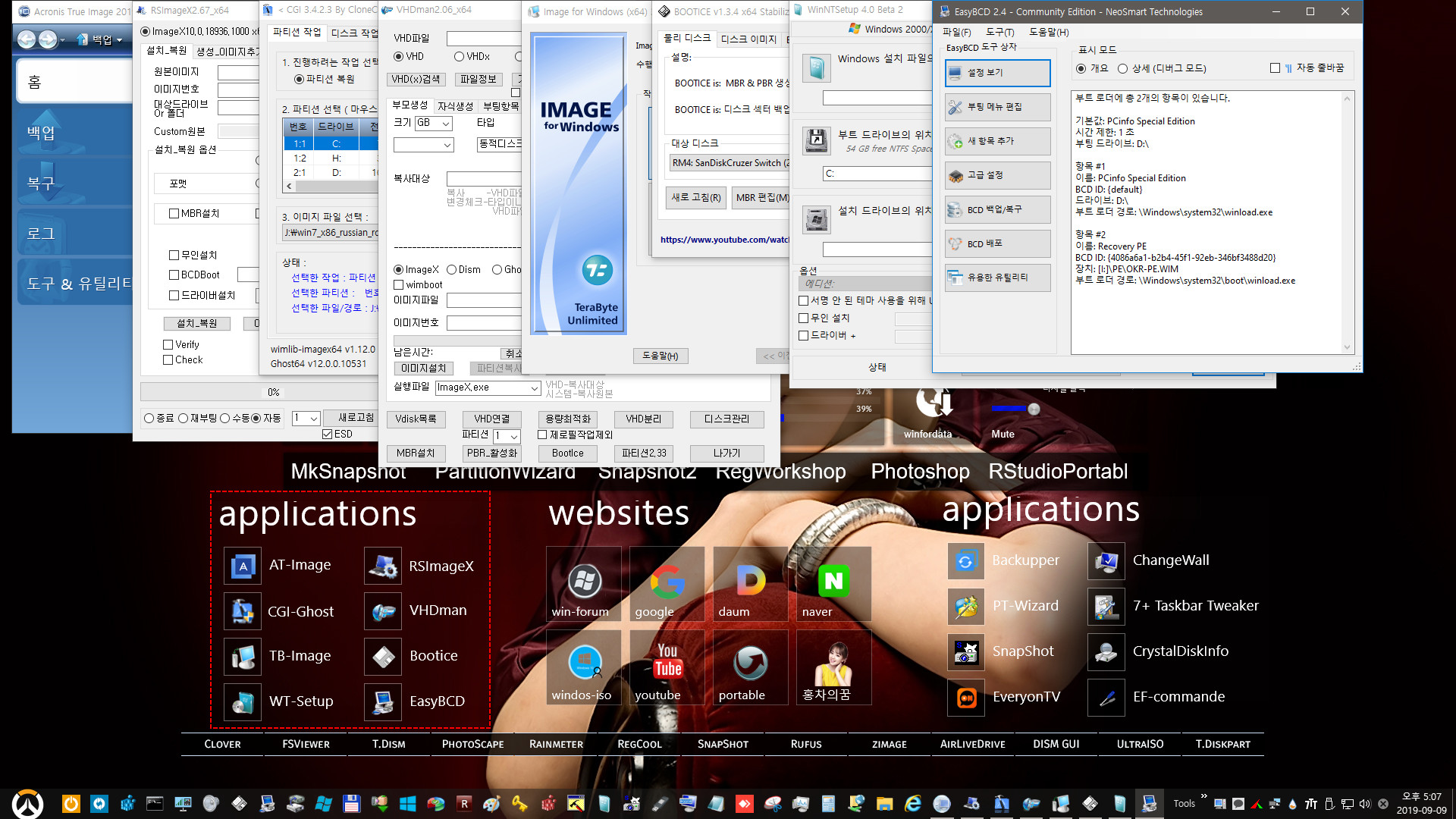The image size is (1456, 819).
Task: Open CrystalDiskInfo launcher icon
Action: (1106, 652)
